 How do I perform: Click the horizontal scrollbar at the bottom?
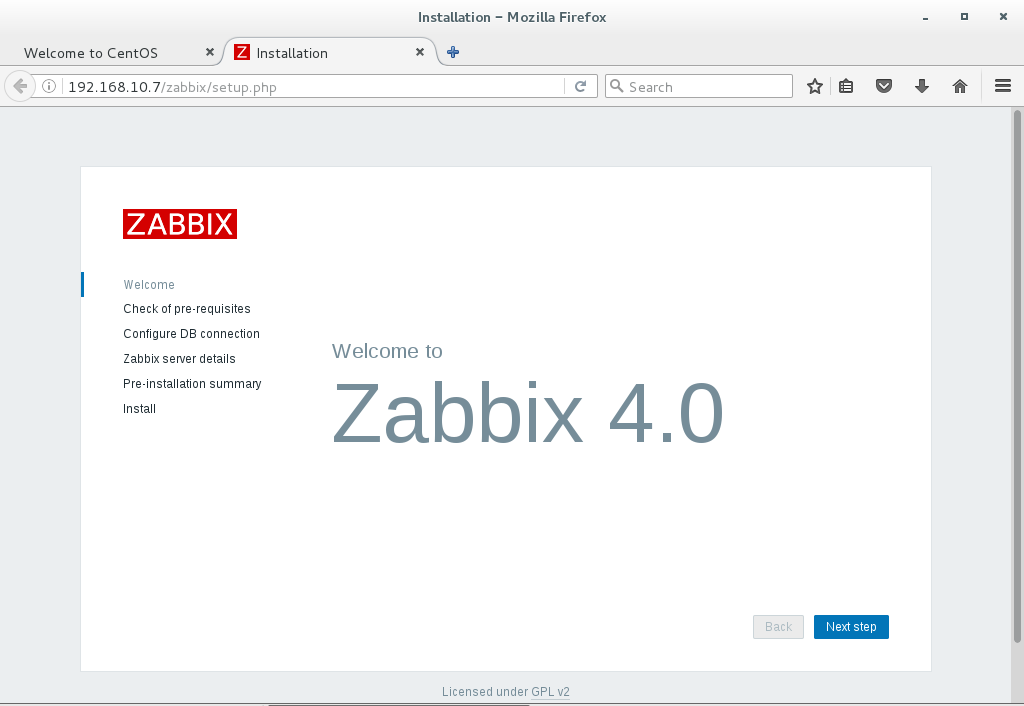click(x=400, y=703)
